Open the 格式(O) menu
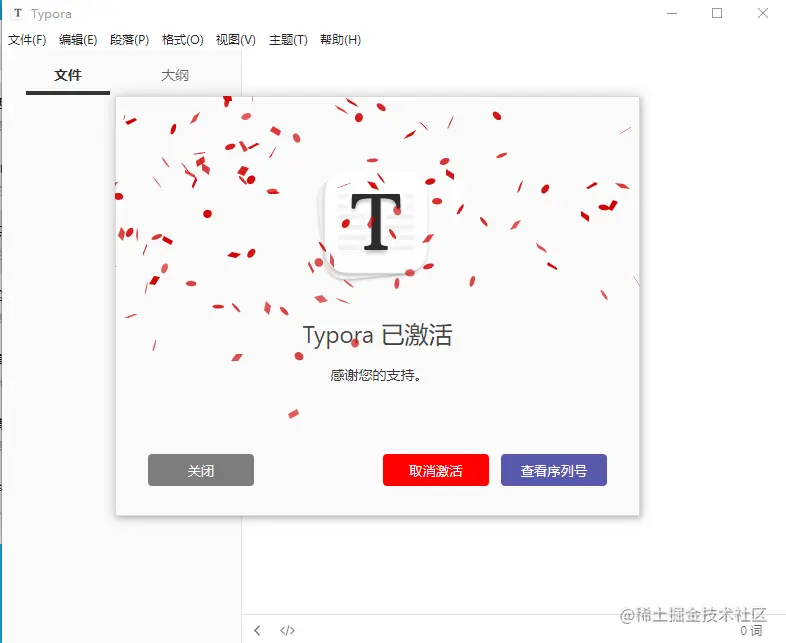The width and height of the screenshot is (786, 643). tap(182, 40)
